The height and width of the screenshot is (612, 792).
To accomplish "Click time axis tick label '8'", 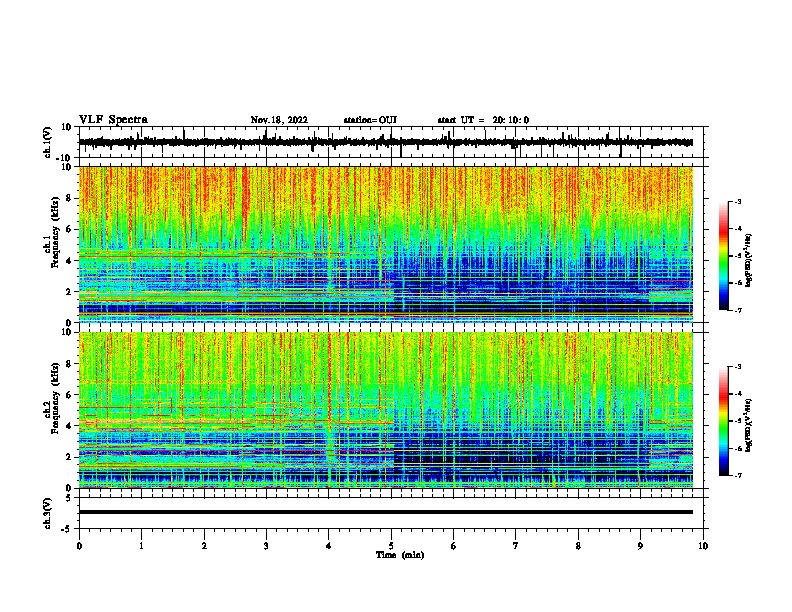I will [578, 546].
